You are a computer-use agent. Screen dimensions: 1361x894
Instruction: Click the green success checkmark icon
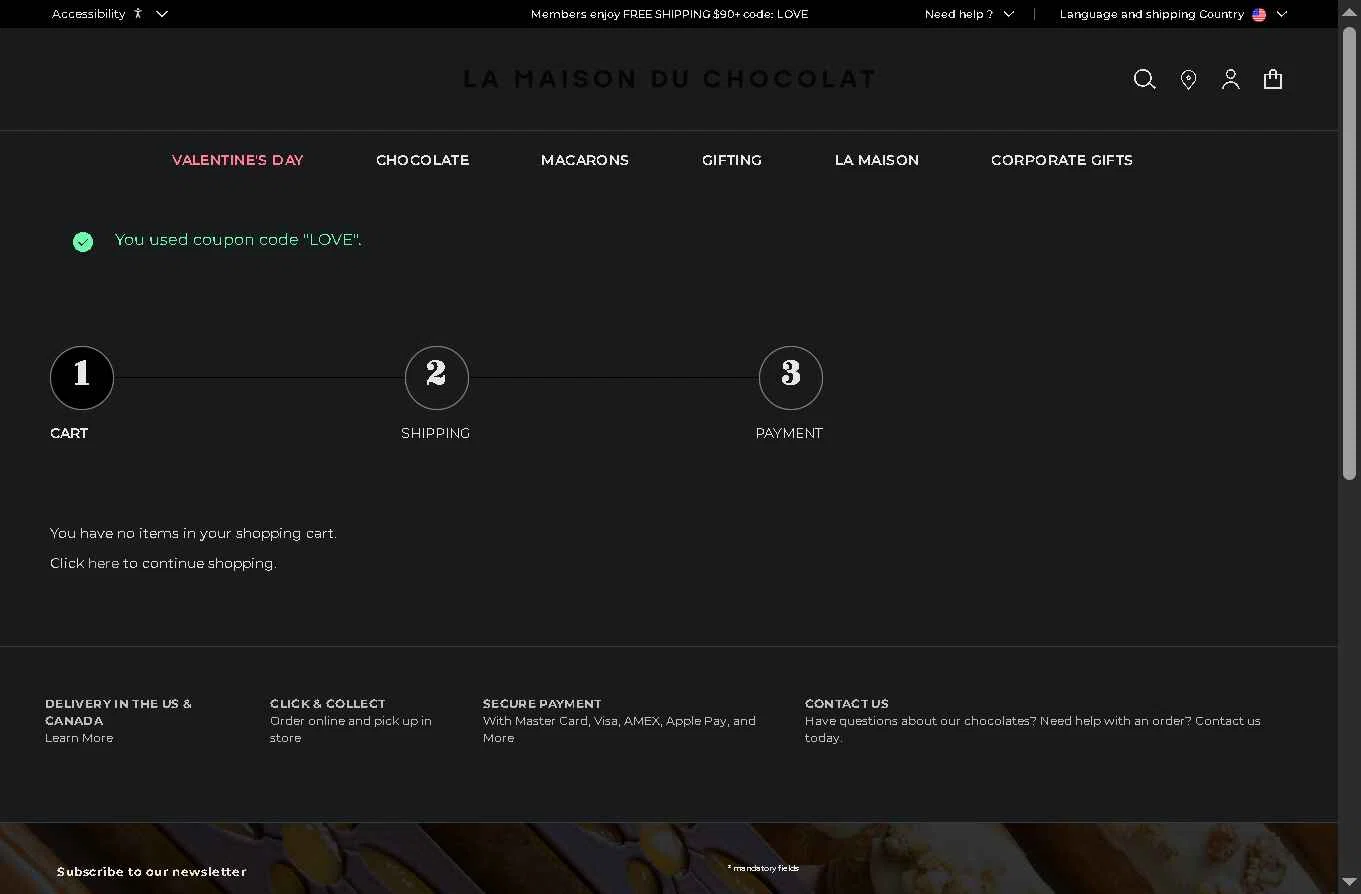[x=83, y=241]
